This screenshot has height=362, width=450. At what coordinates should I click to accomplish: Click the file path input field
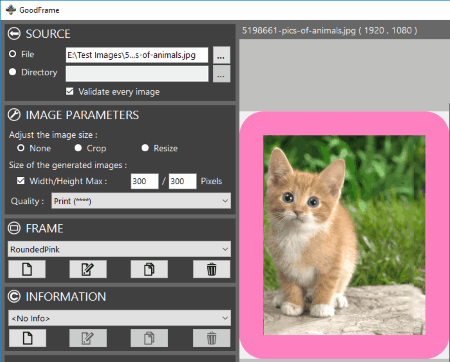137,55
